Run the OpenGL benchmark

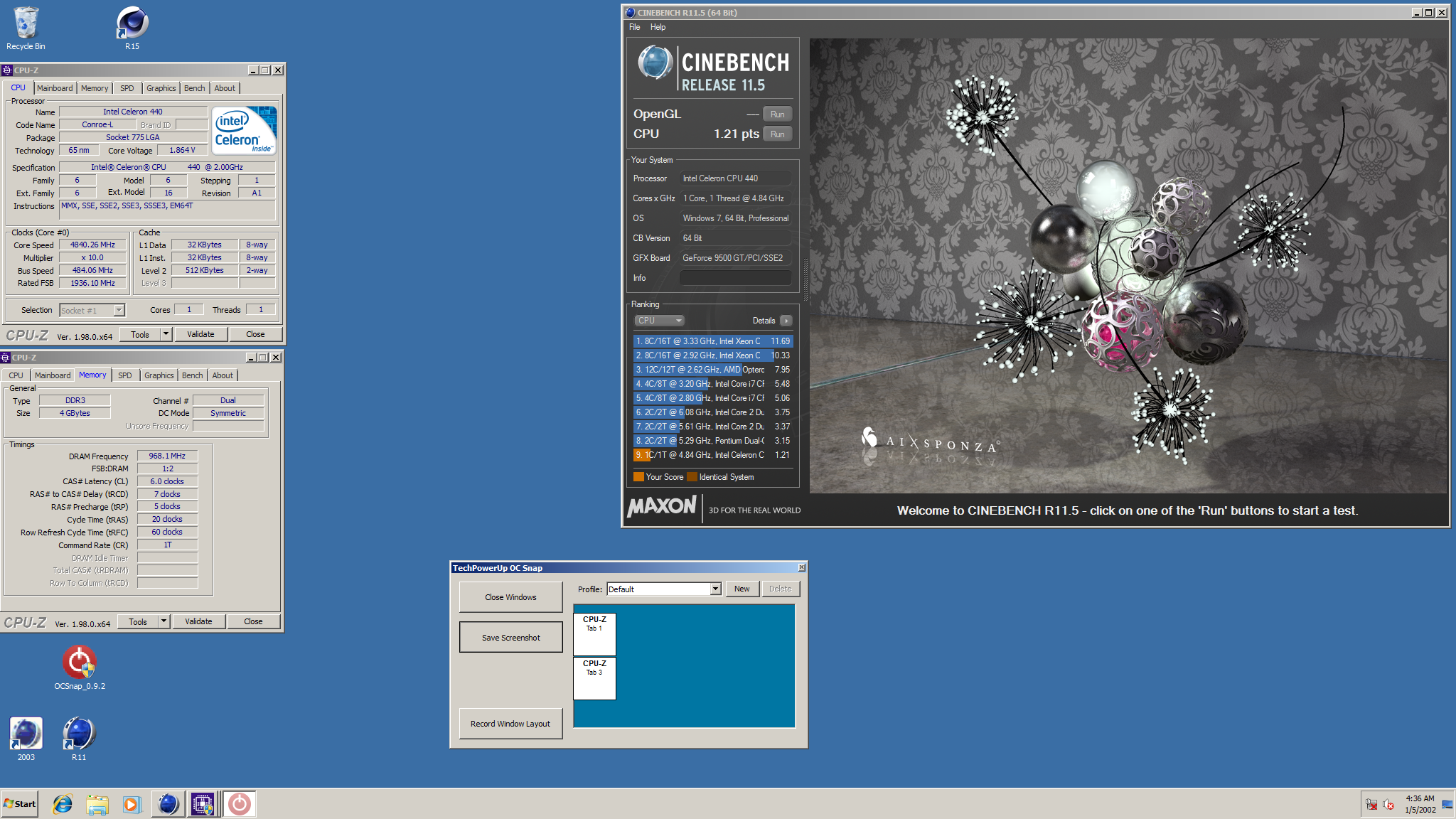point(778,114)
